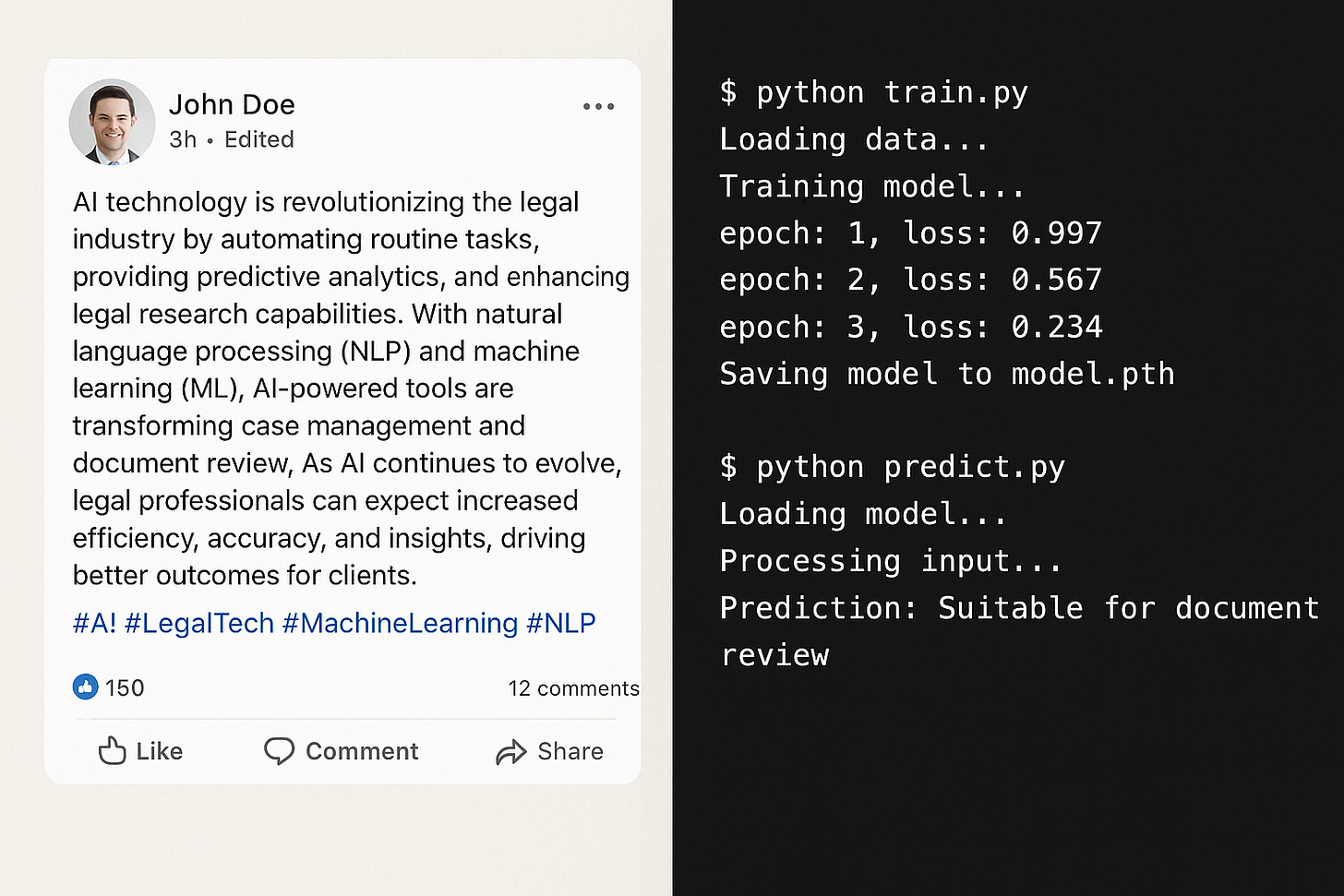
Task: Click the "Saving model to model.pth" output line
Action: pyautogui.click(x=946, y=374)
